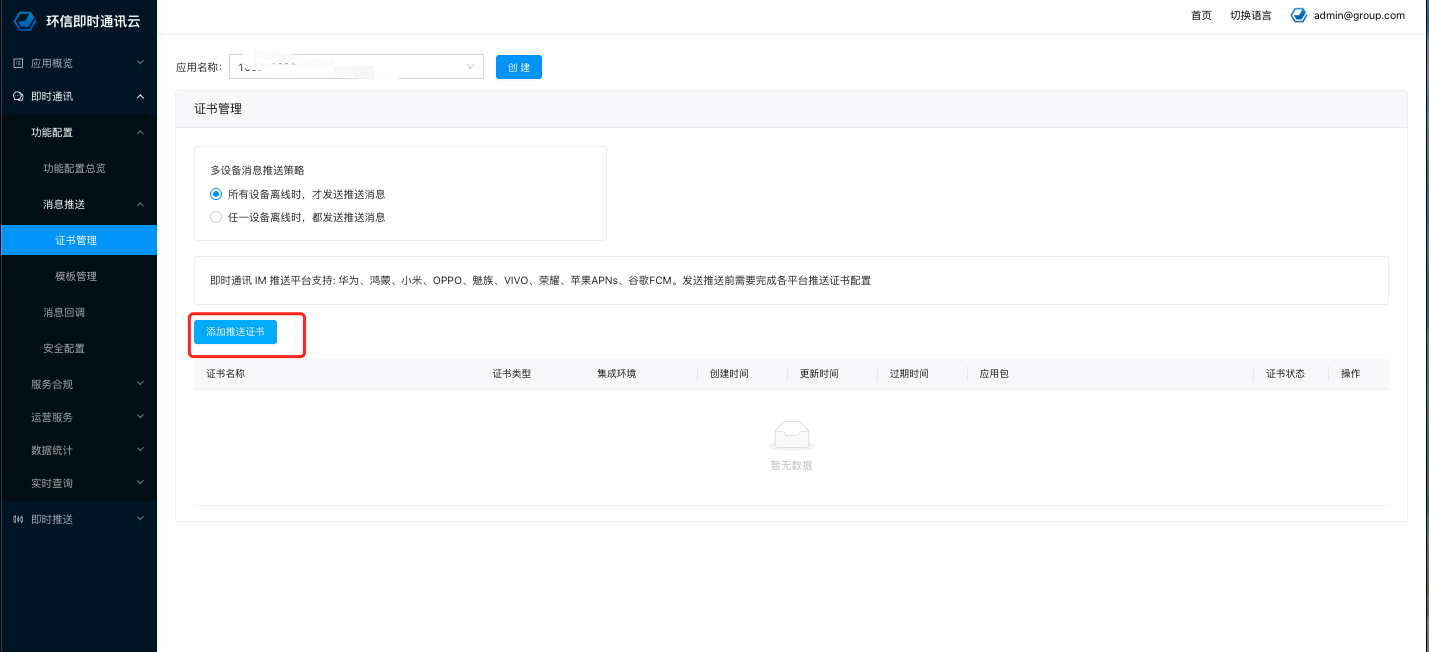1429x652 pixels.
Task: Click the 添加推送证书 button
Action: (x=235, y=331)
